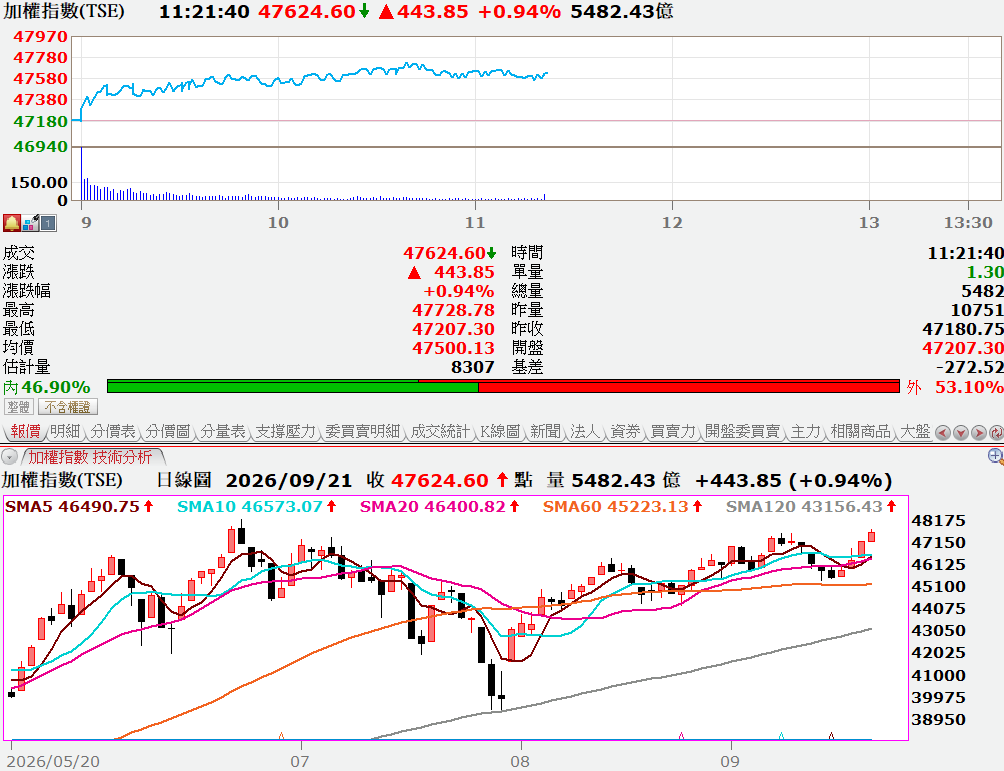This screenshot has width=1004, height=771.
Task: Expand the round dropdown beside 技術分析 tab
Action: [9, 457]
